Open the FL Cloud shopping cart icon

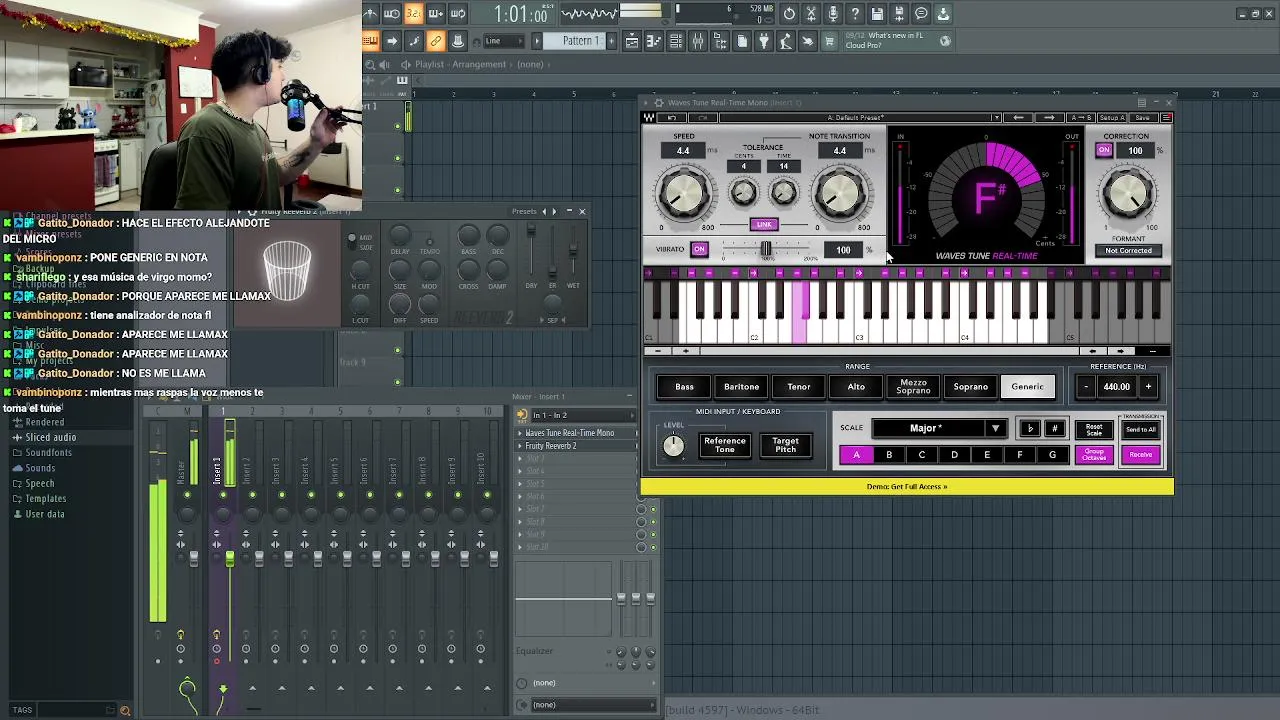pyautogui.click(x=828, y=41)
